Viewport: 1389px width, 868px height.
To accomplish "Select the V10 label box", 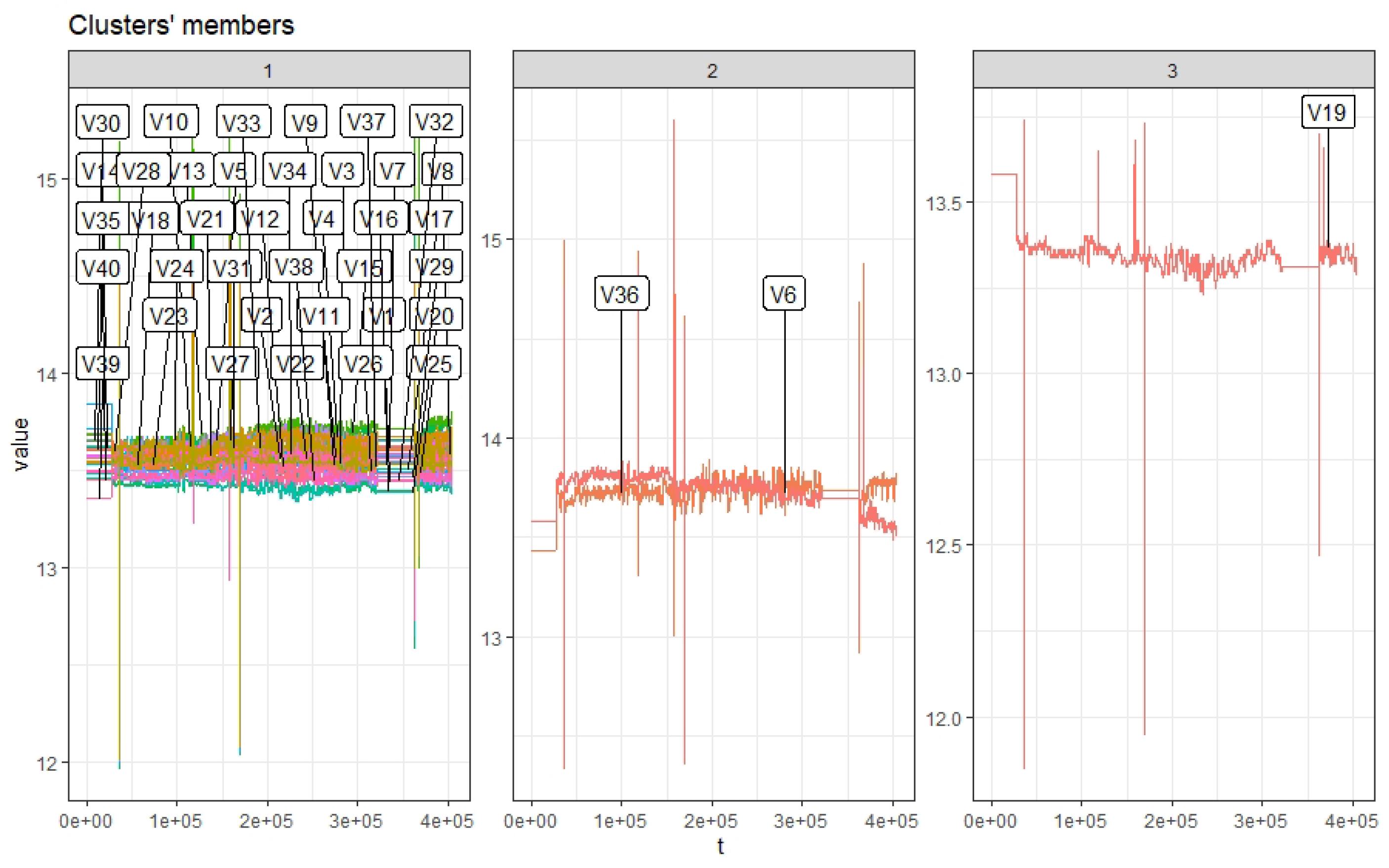I will [170, 121].
